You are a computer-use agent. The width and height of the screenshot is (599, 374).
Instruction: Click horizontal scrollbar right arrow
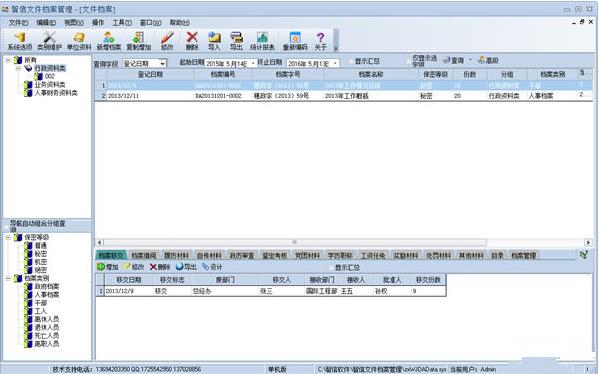tap(588, 242)
